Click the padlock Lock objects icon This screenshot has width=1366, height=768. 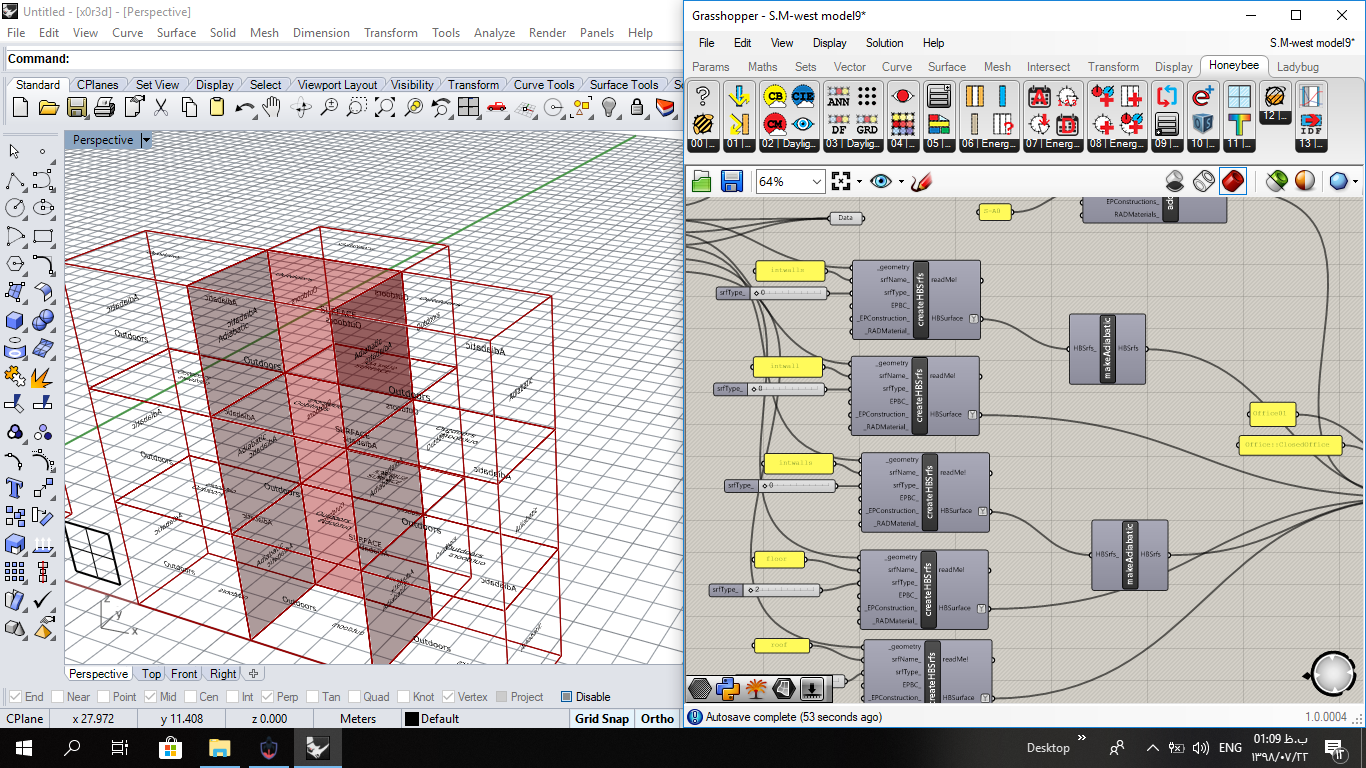click(636, 107)
